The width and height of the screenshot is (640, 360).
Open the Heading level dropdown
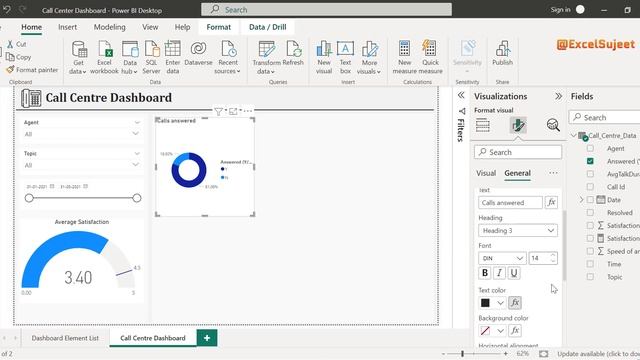tap(518, 231)
